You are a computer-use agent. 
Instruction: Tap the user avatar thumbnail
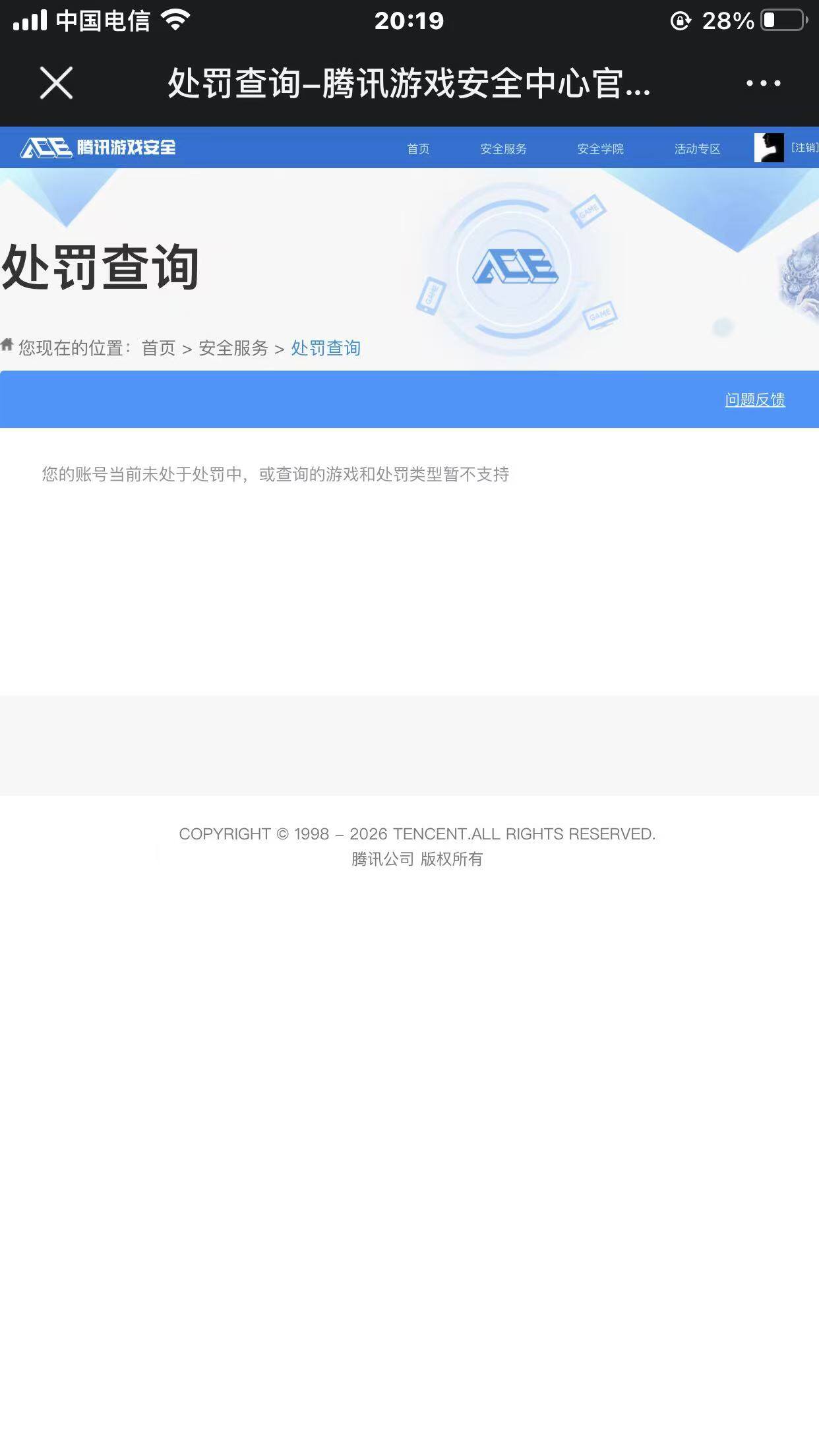[769, 148]
